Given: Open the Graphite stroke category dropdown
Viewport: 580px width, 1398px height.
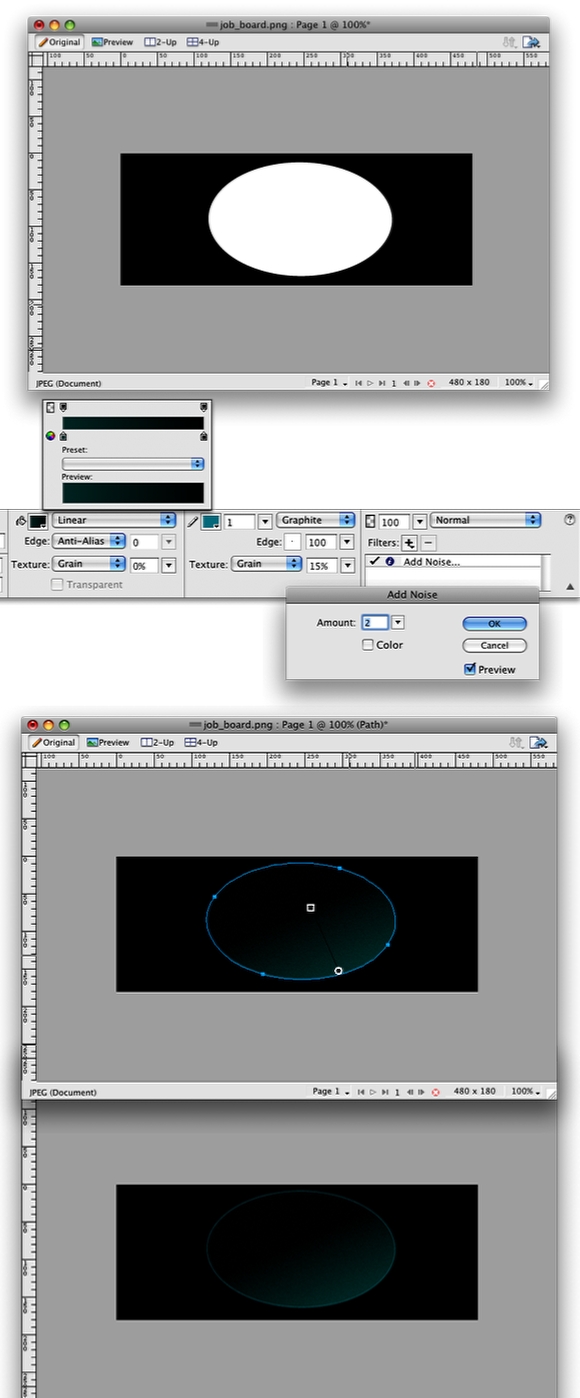Looking at the screenshot, I should (x=316, y=520).
